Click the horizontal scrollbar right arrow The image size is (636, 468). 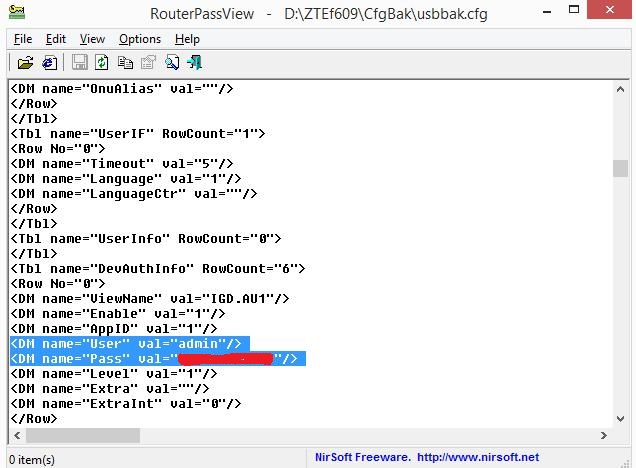point(604,435)
